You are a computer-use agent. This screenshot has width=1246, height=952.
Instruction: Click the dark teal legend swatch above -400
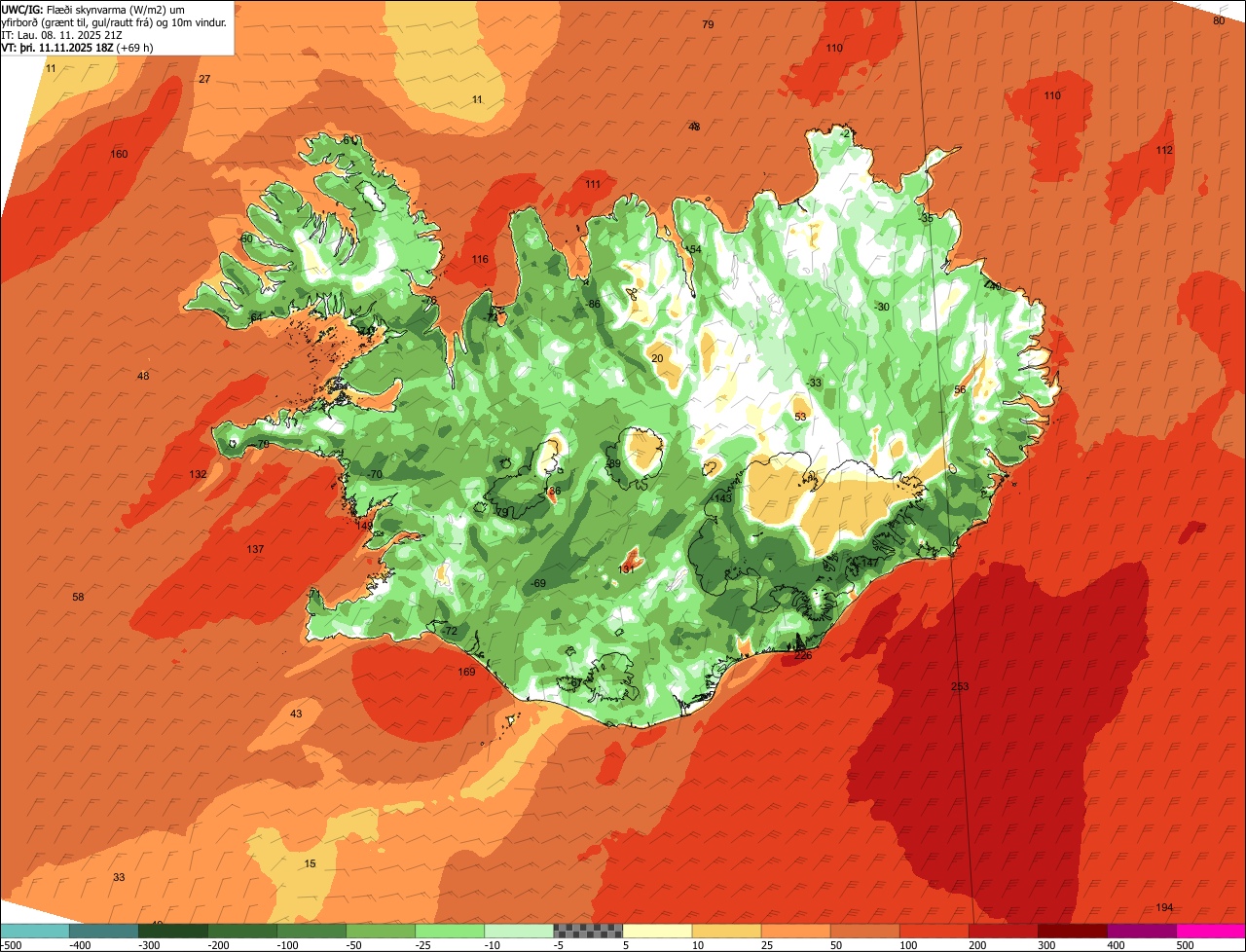coord(104,931)
